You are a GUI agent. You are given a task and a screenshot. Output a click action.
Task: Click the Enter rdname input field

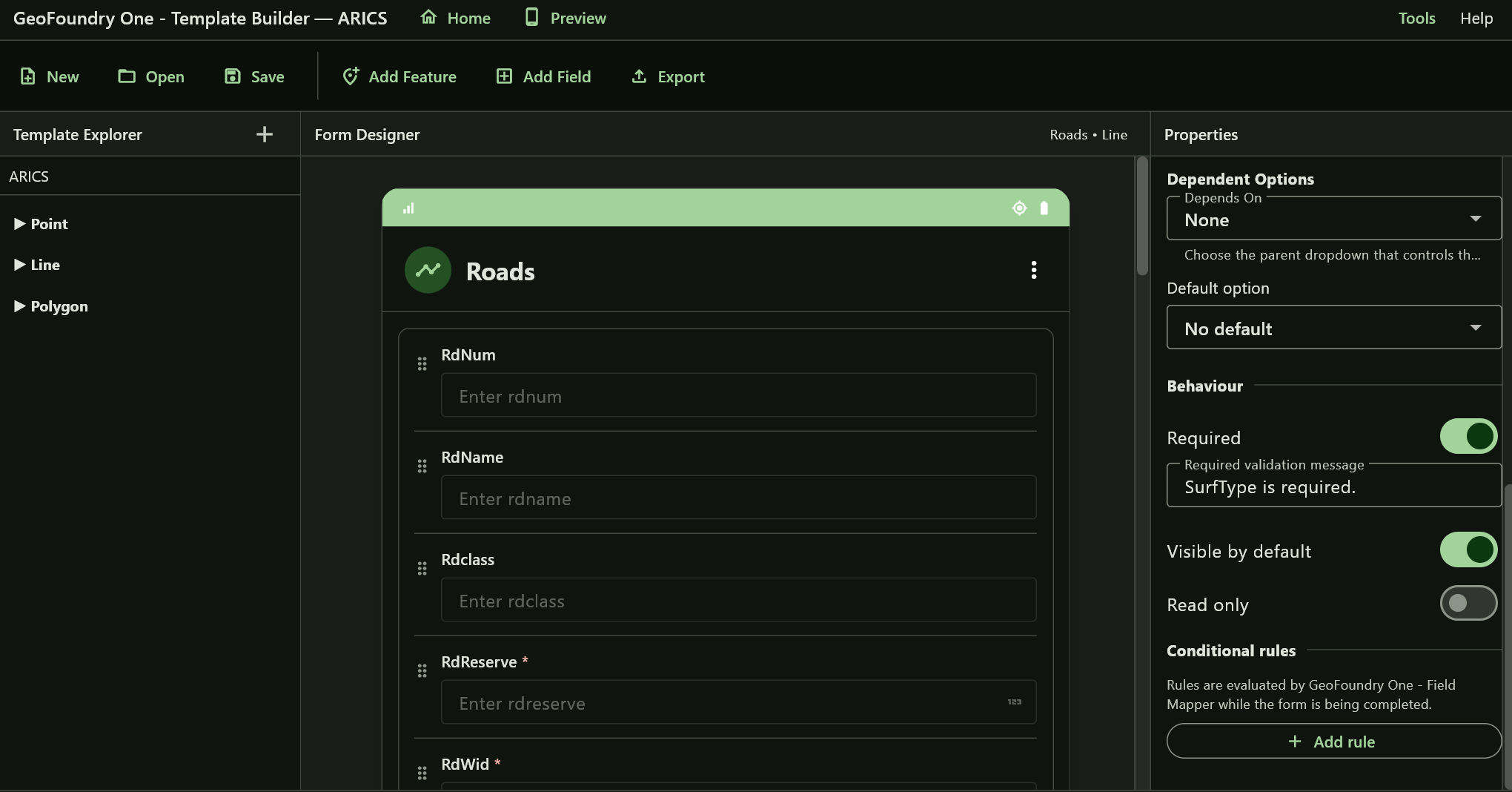(738, 498)
